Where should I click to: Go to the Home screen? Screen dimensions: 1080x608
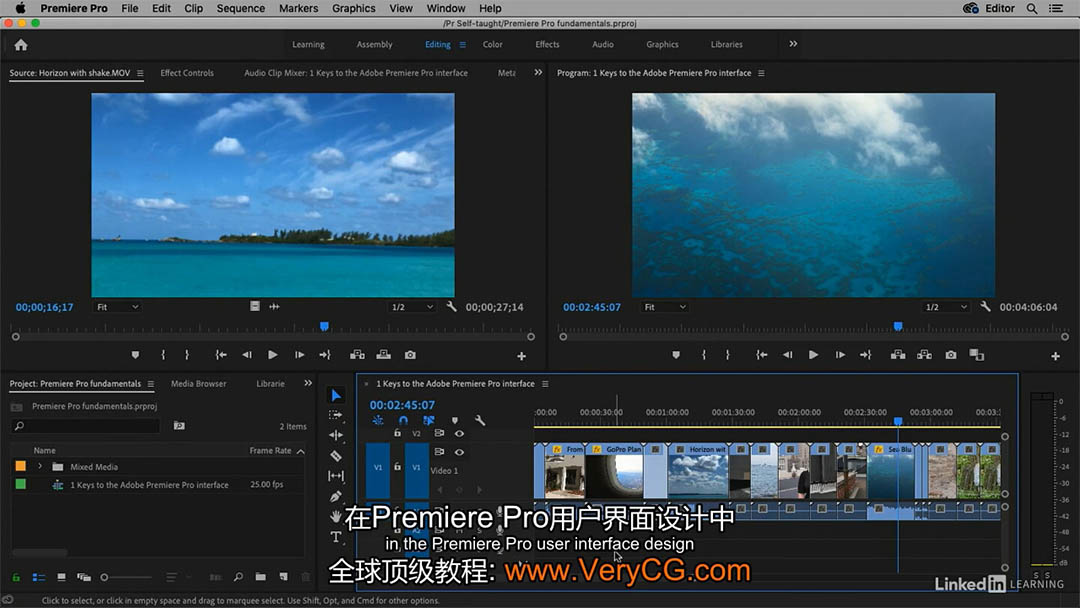coord(21,45)
